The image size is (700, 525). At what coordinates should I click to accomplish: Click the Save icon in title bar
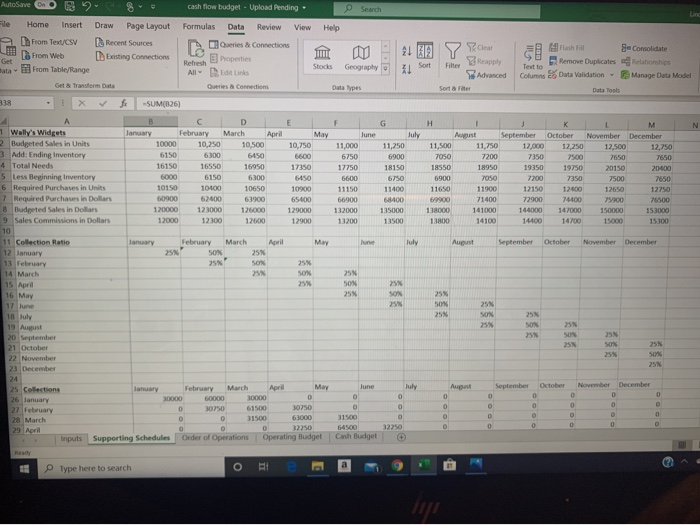(70, 6)
